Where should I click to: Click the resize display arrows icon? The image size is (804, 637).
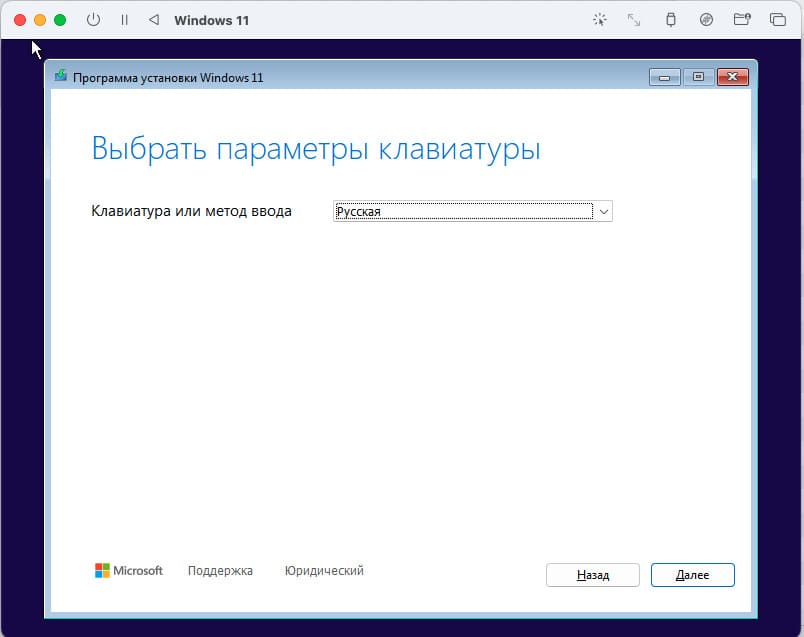[634, 20]
